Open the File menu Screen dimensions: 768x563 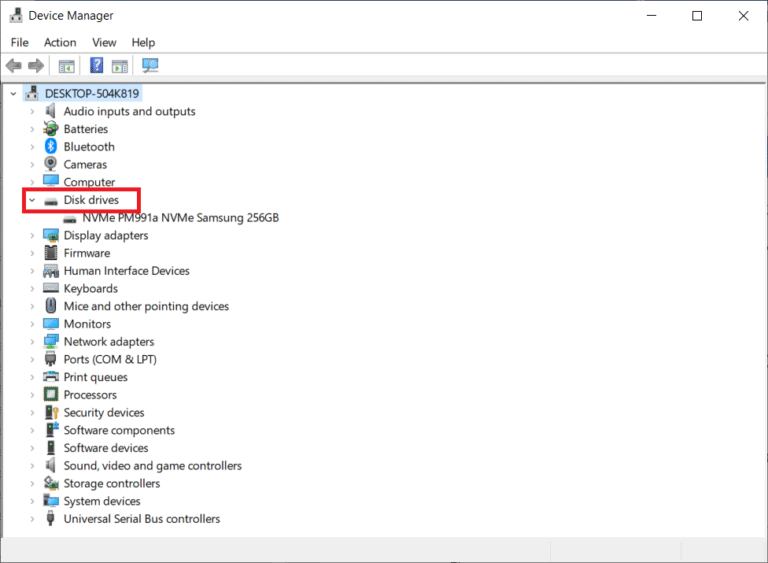[x=20, y=43]
